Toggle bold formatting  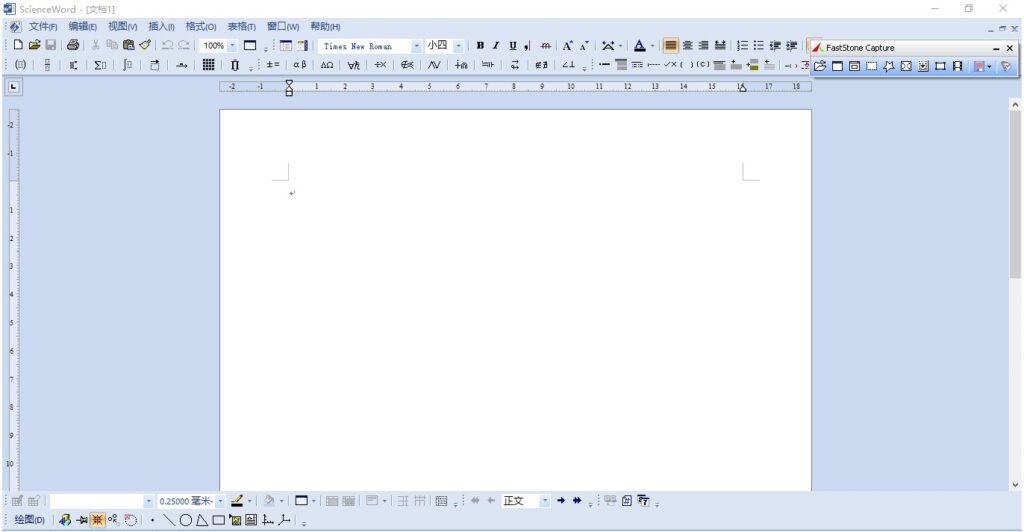click(480, 46)
